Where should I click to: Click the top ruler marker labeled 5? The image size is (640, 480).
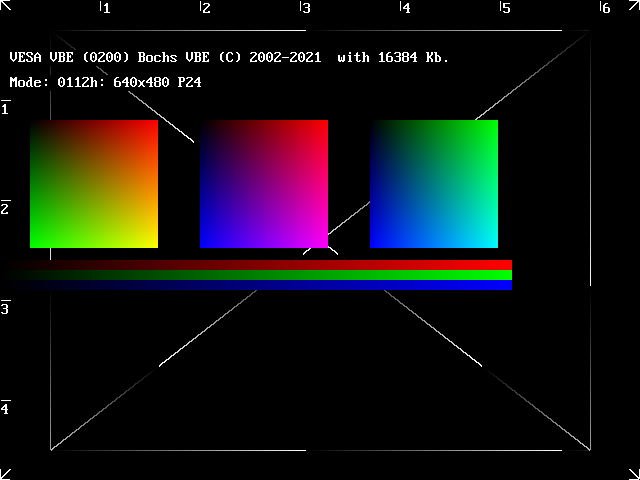[x=505, y=8]
